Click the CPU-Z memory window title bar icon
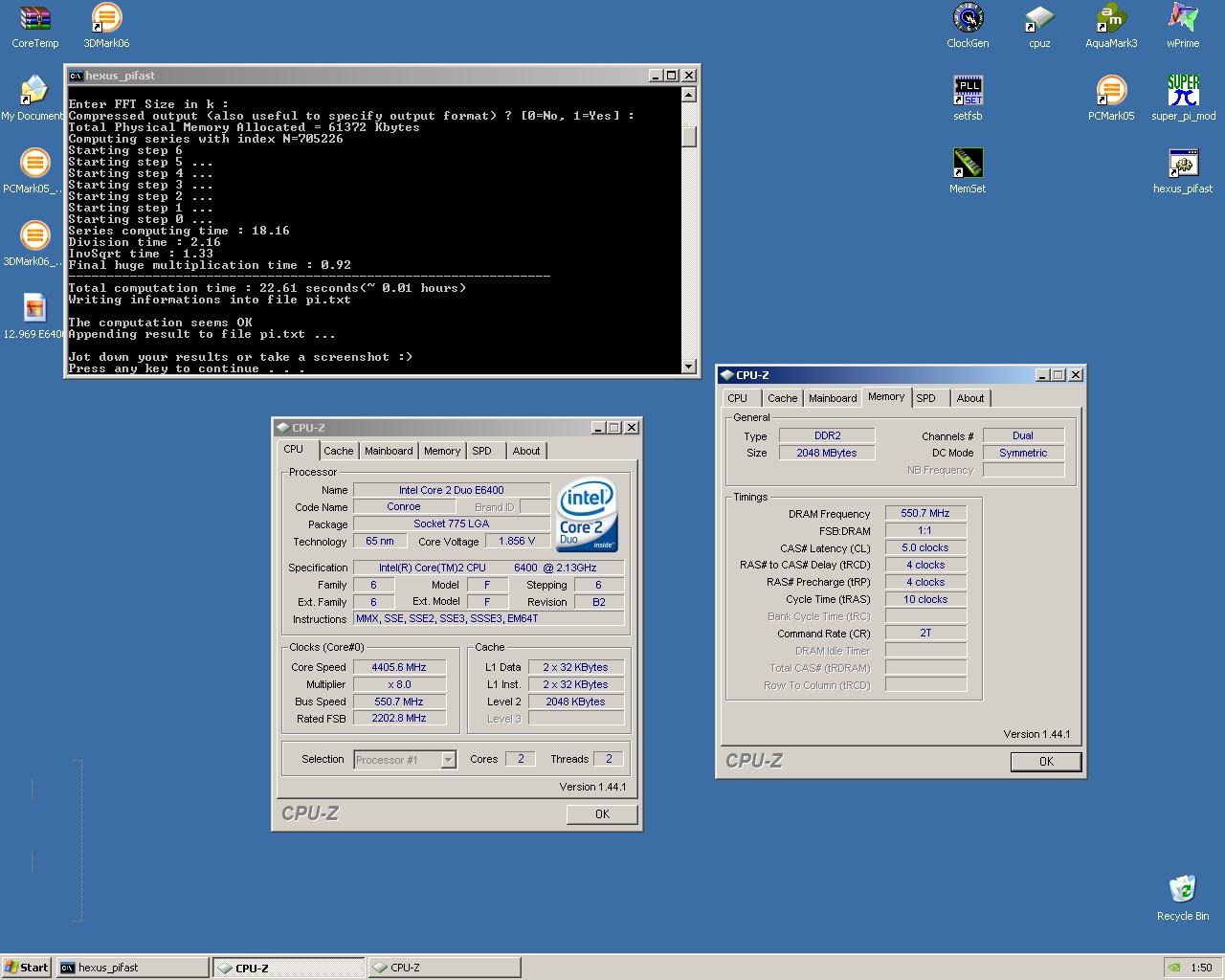The image size is (1225, 980). click(727, 375)
